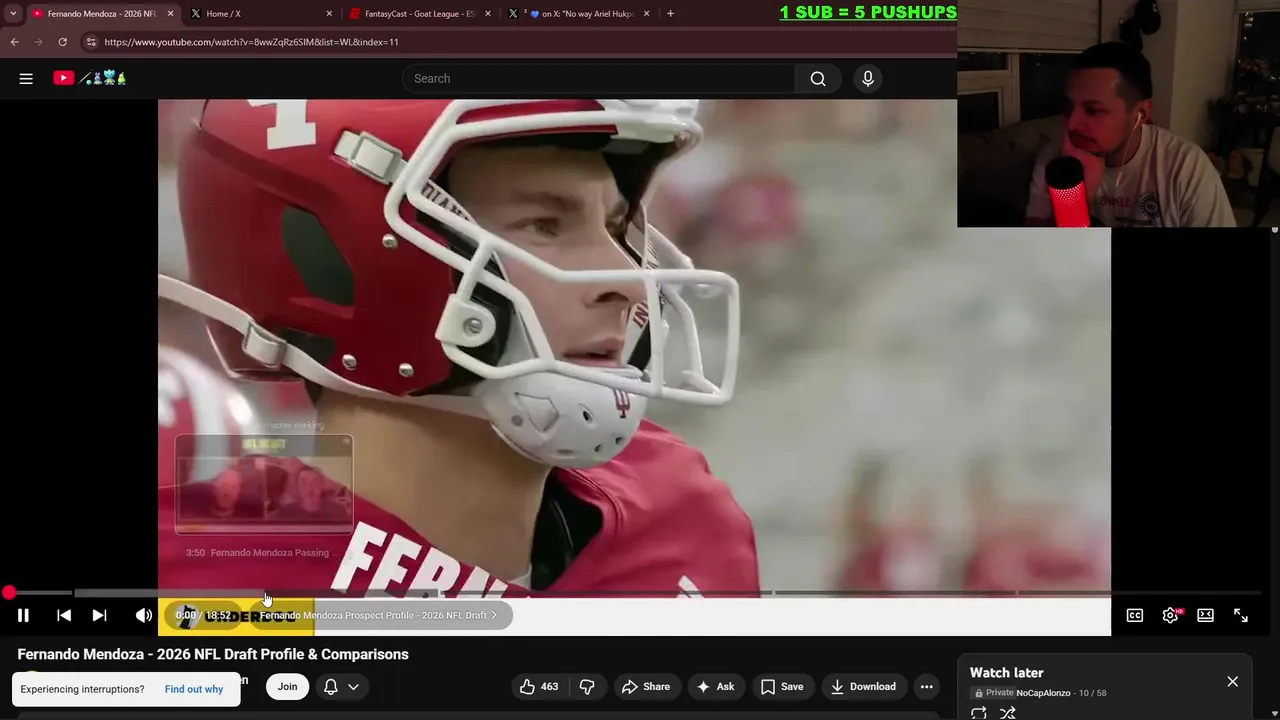Open the YouTube hamburger guide menu
The width and height of the screenshot is (1280, 720).
tap(26, 78)
